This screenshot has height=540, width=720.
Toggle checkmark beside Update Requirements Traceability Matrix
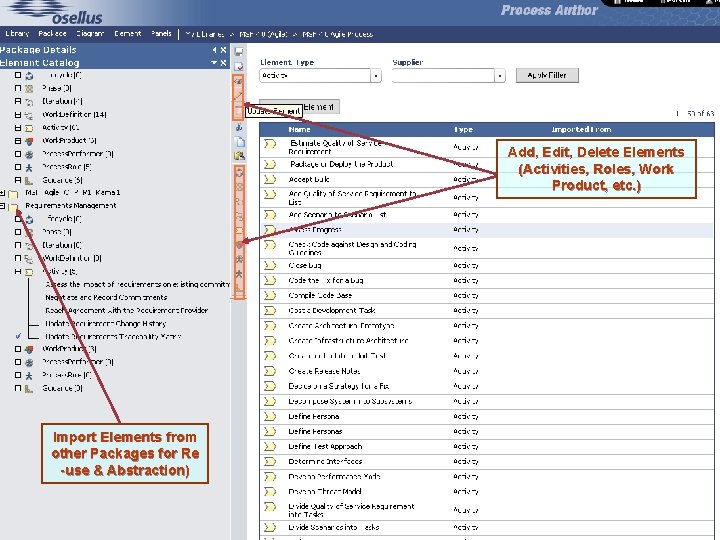tap(18, 336)
